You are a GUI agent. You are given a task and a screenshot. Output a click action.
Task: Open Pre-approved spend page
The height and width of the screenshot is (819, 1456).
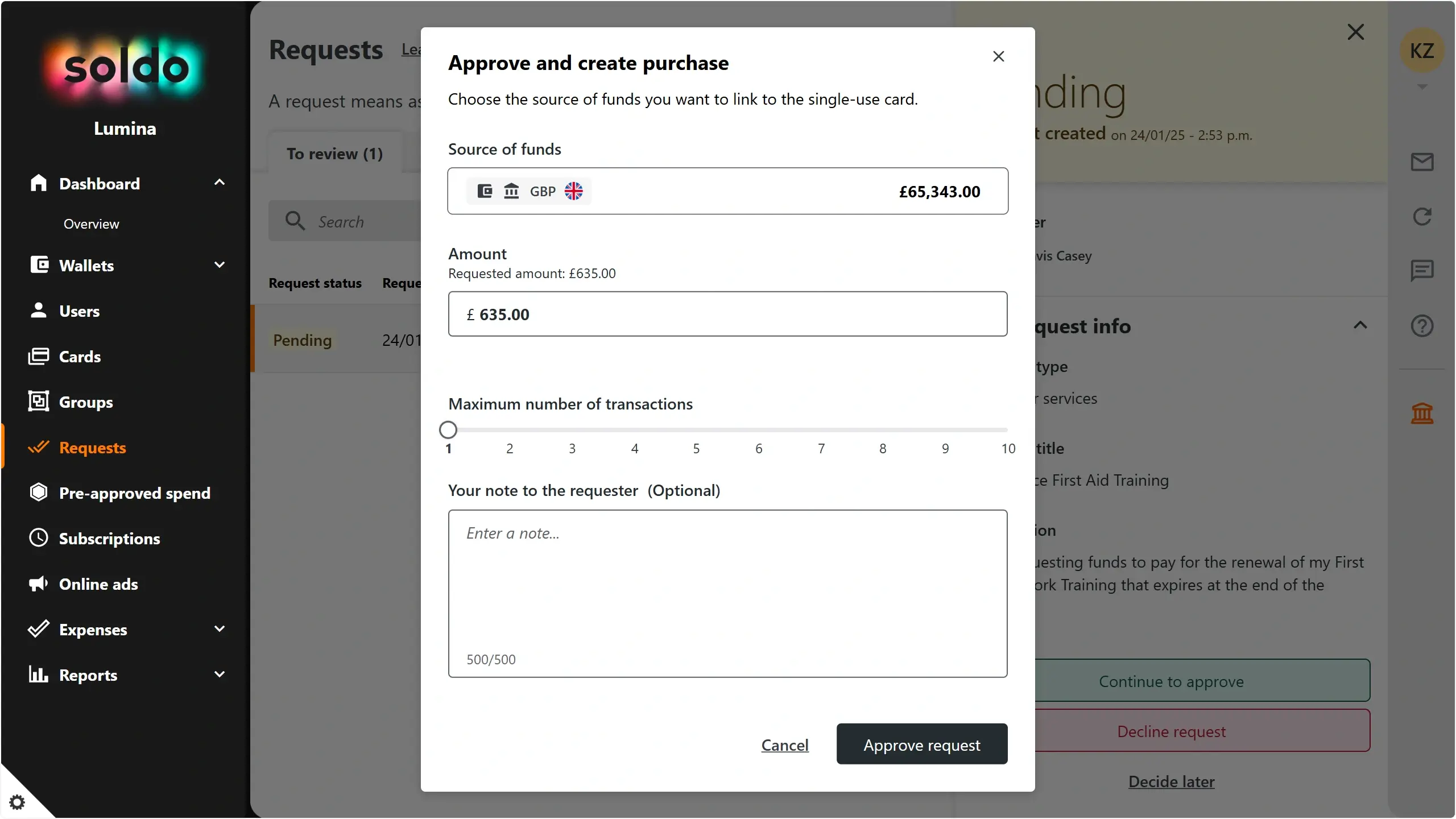point(135,493)
